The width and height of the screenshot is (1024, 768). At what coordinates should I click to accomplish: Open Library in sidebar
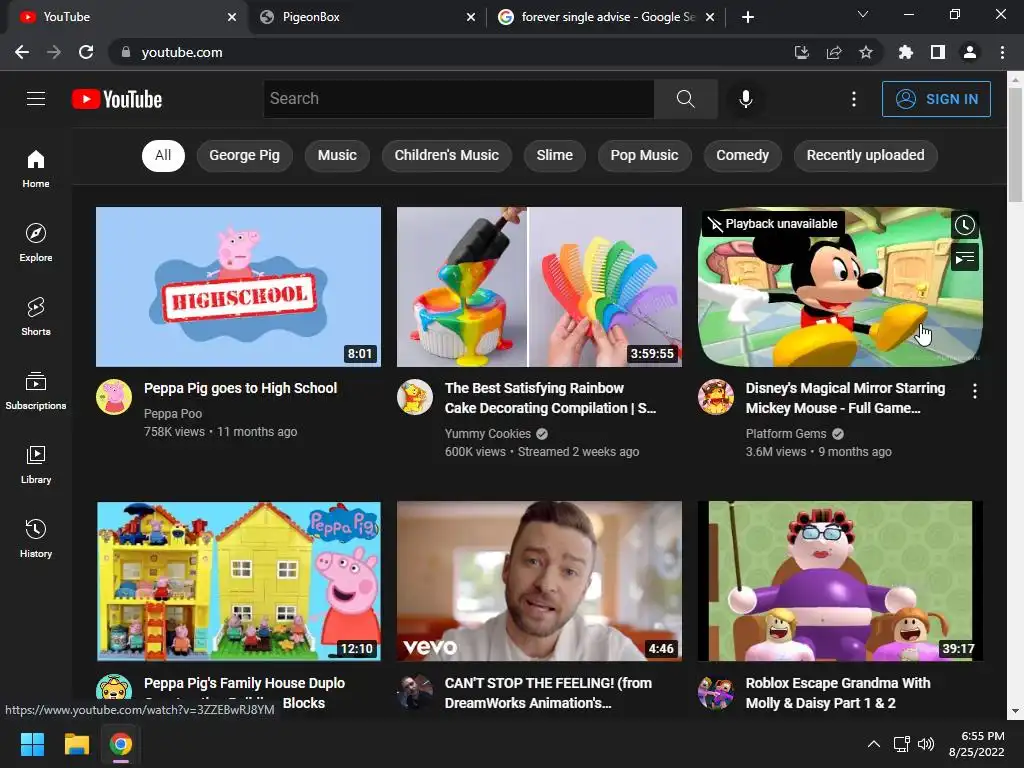tap(36, 464)
